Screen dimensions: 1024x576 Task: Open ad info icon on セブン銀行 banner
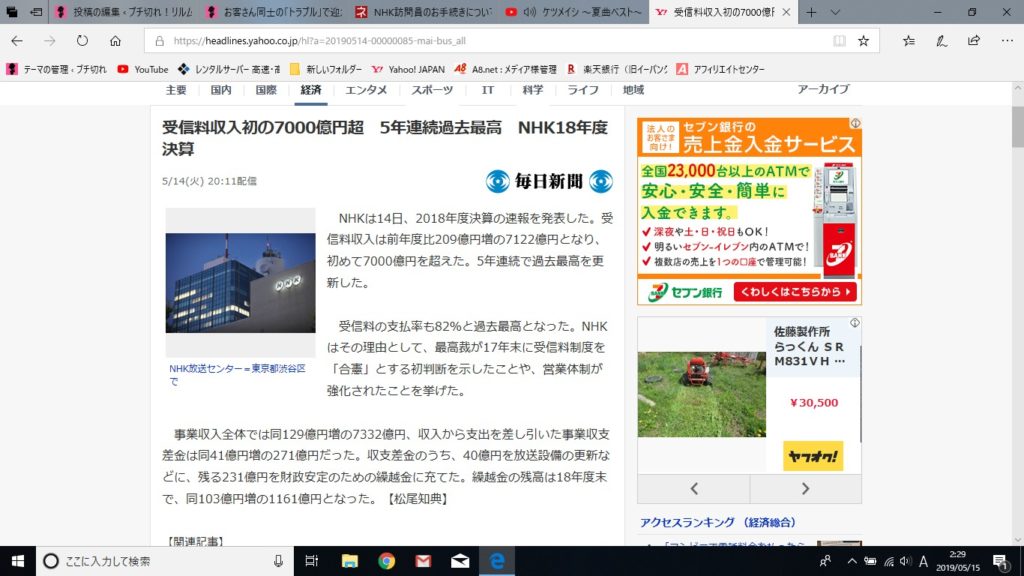tap(855, 123)
